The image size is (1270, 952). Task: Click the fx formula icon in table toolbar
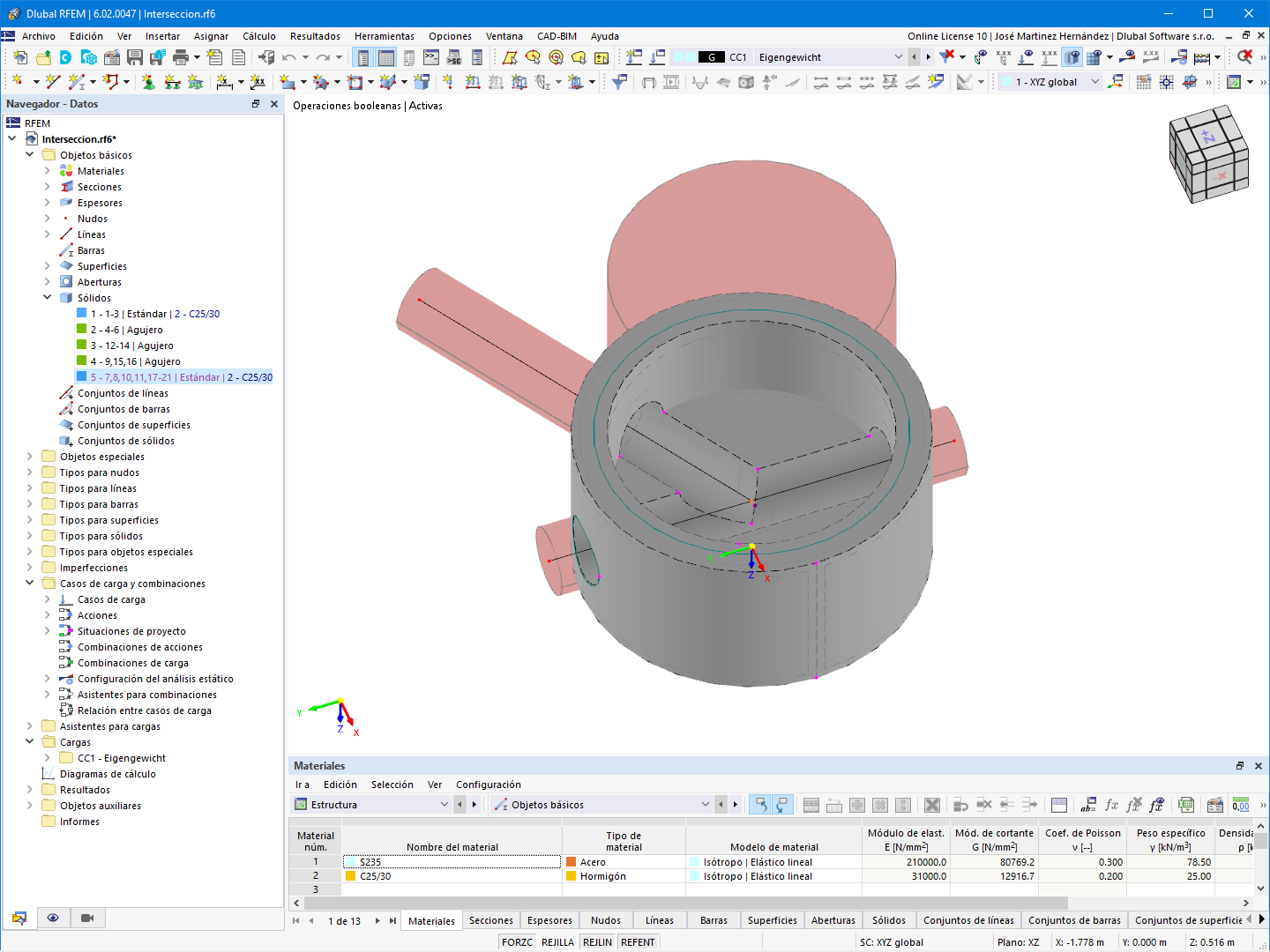coord(1111,805)
